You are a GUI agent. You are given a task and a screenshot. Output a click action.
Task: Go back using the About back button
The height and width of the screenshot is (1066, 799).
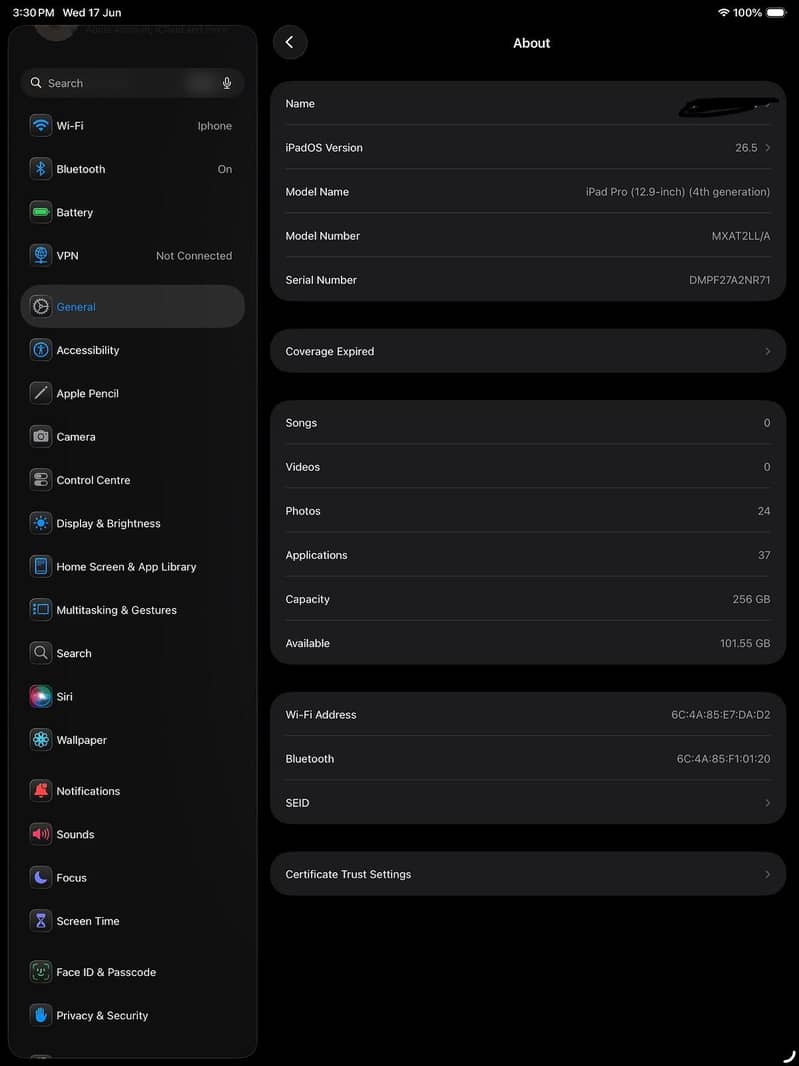(290, 43)
